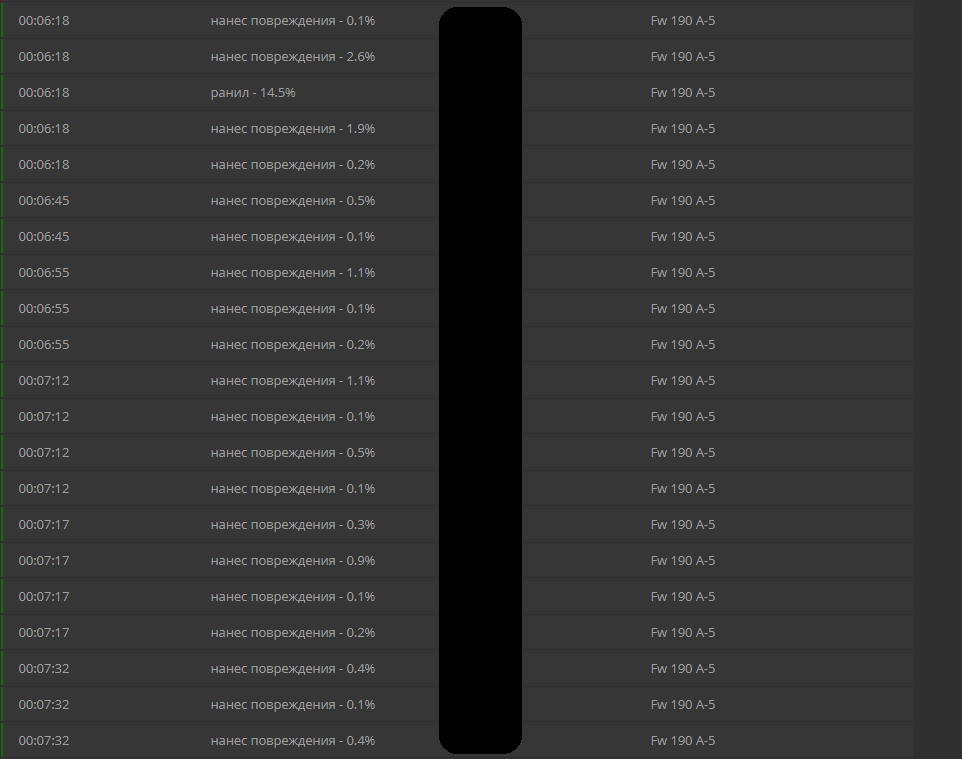Select the 00:07:17 timestamp in the 0.3% row
962x759 pixels.
(x=44, y=525)
